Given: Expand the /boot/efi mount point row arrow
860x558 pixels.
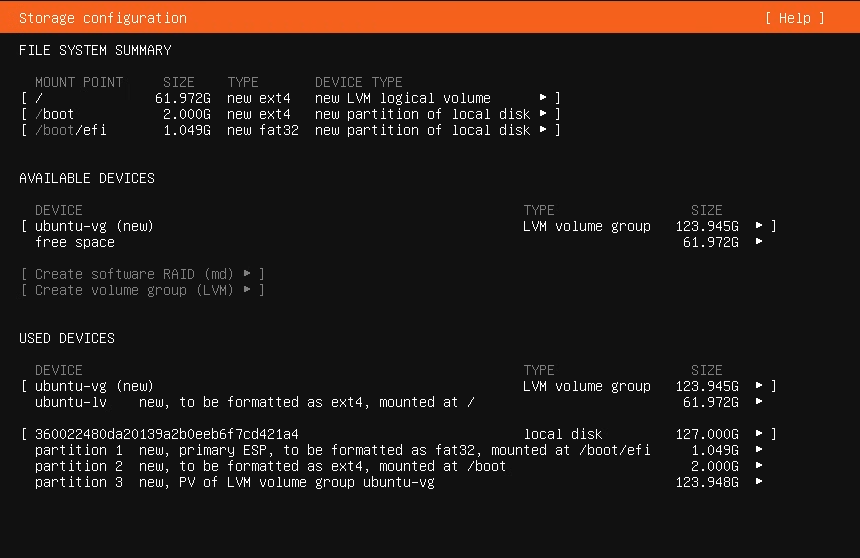Looking at the screenshot, I should pyautogui.click(x=543, y=129).
